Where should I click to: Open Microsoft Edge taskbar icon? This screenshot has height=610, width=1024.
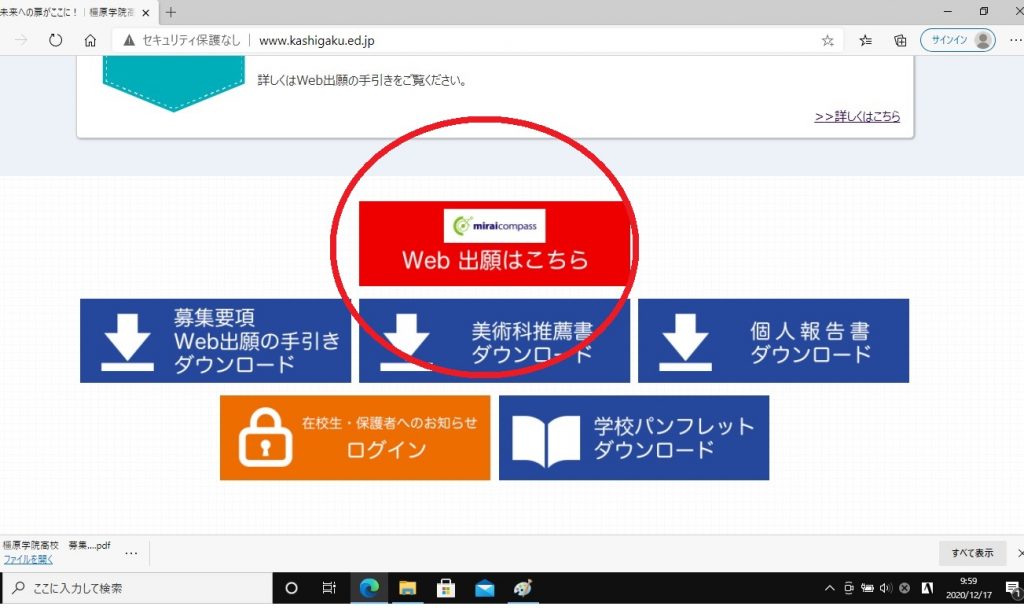369,588
